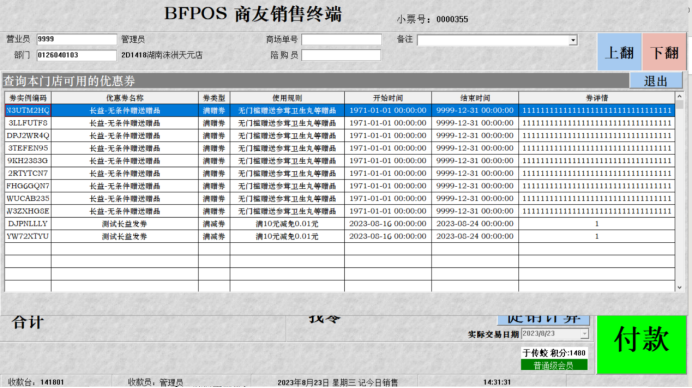Click member info 于传蛟 积分:1480
This screenshot has width=692, height=388.
pos(554,353)
